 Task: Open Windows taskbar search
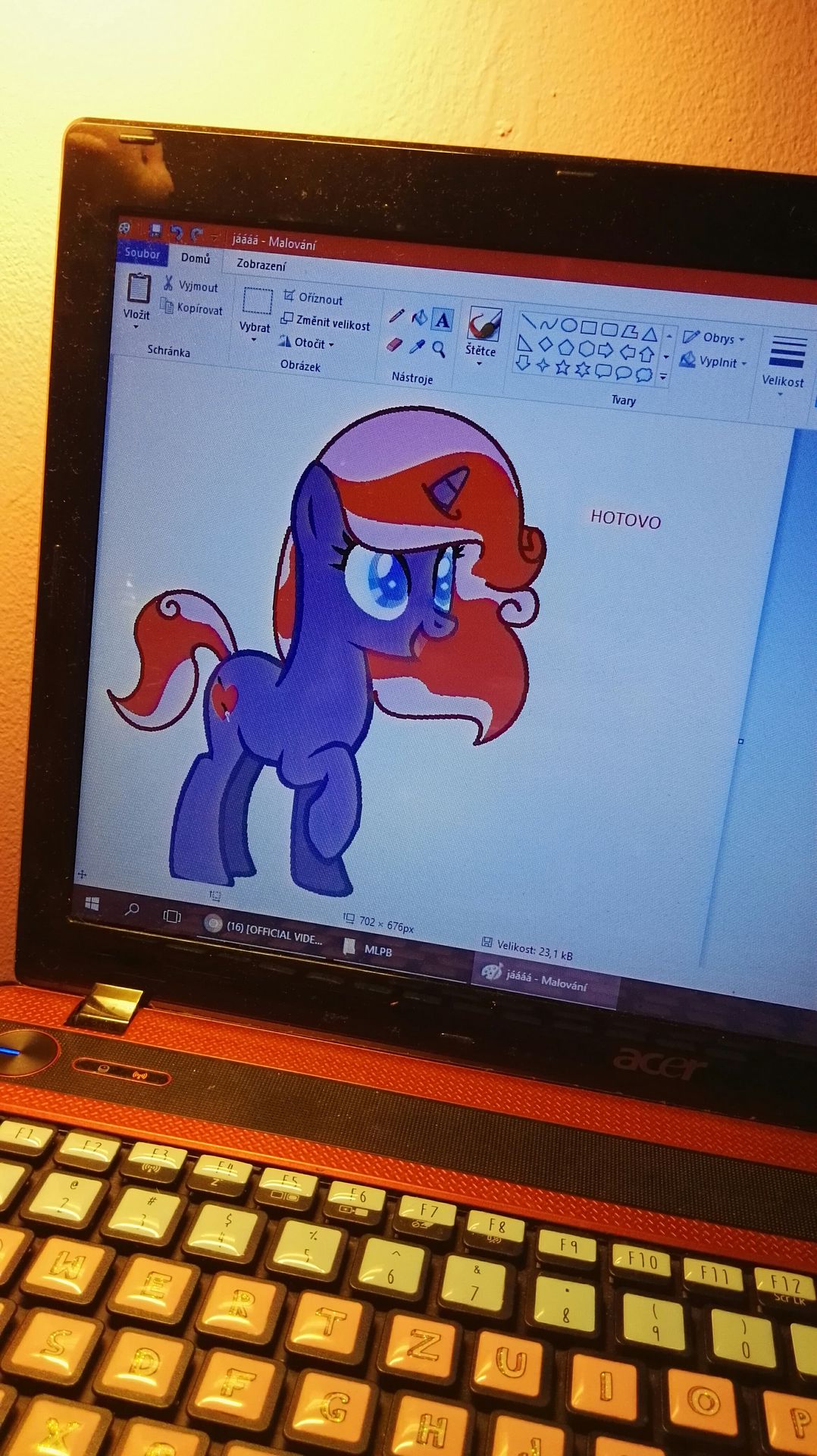132,909
